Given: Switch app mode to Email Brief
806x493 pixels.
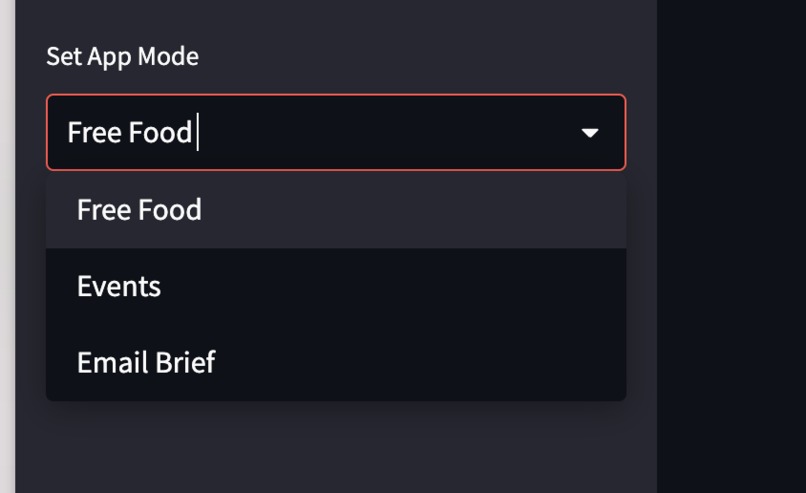Looking at the screenshot, I should tap(336, 362).
